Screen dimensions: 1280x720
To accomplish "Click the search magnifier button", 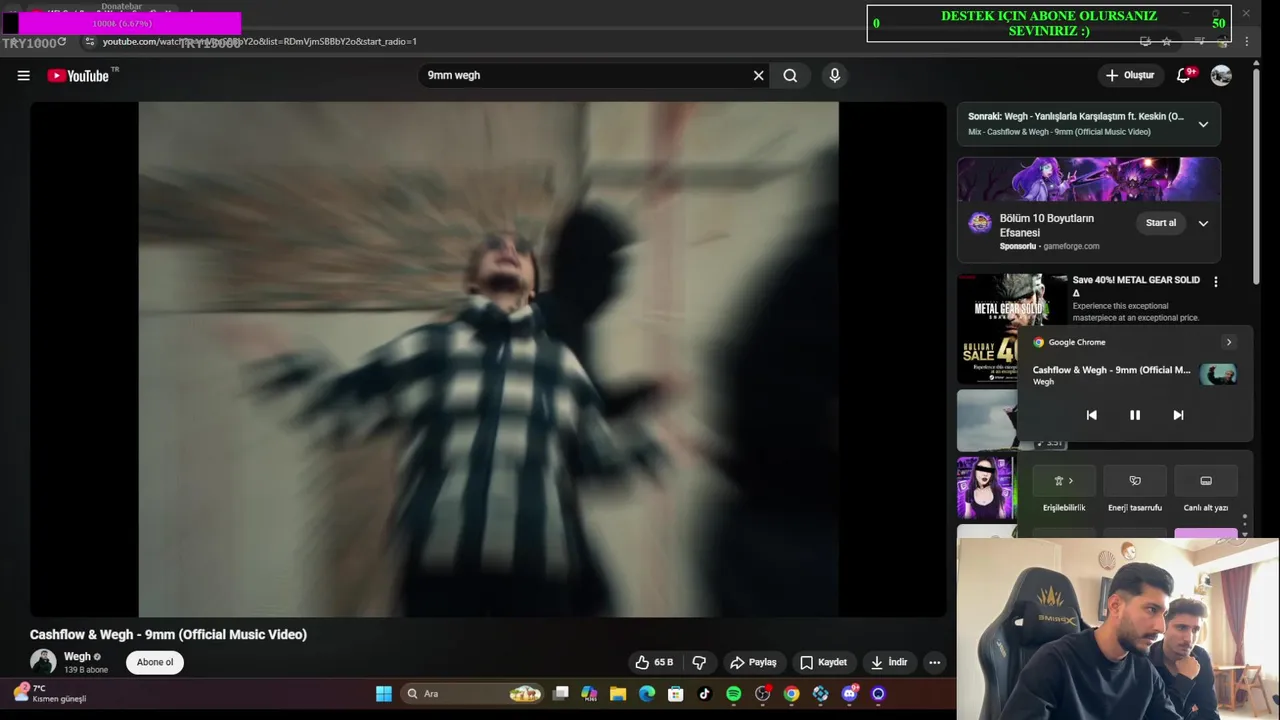I will [790, 75].
